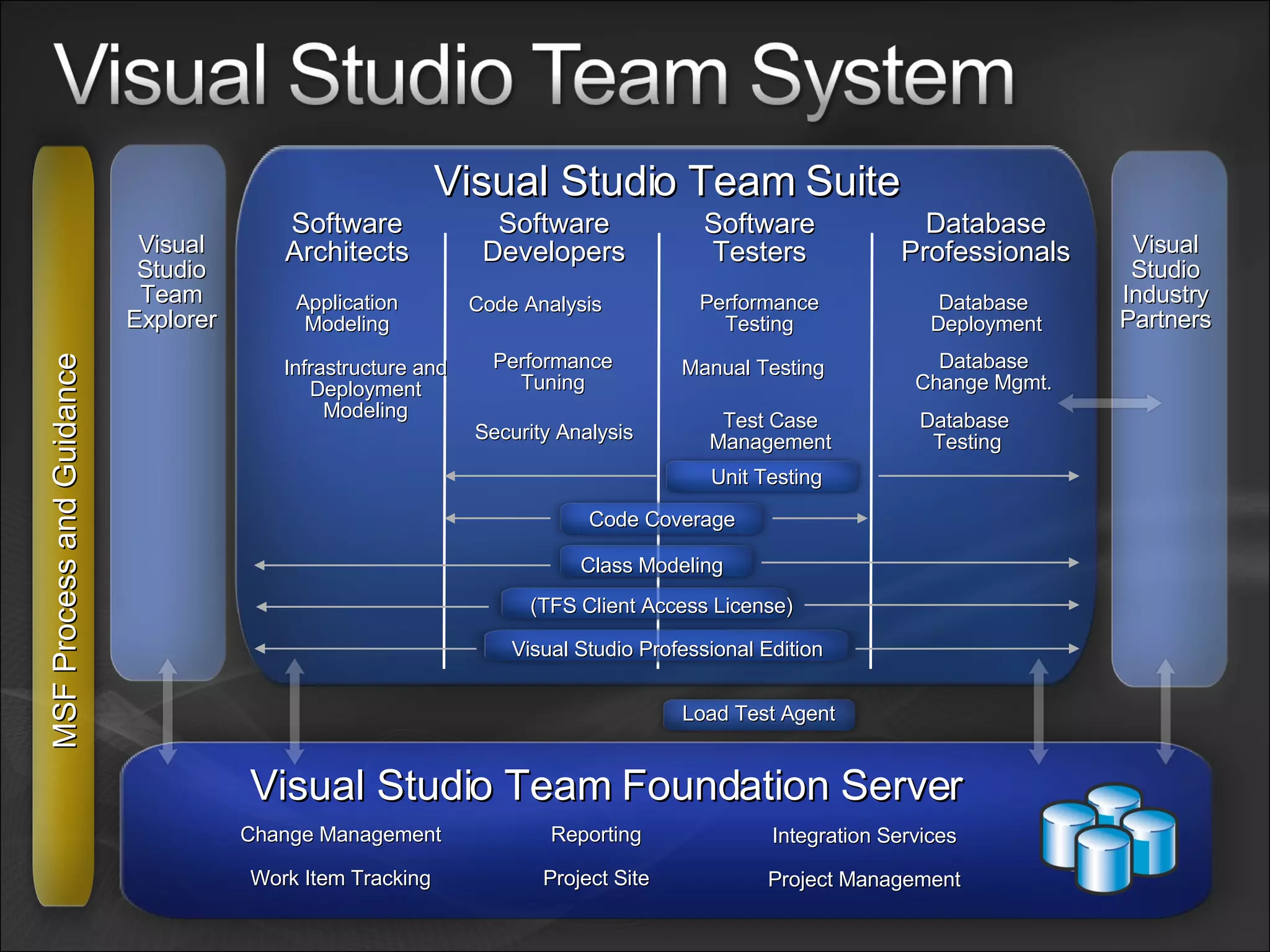Click the Software Testers heading
This screenshot has height=952, width=1270.
759,237
